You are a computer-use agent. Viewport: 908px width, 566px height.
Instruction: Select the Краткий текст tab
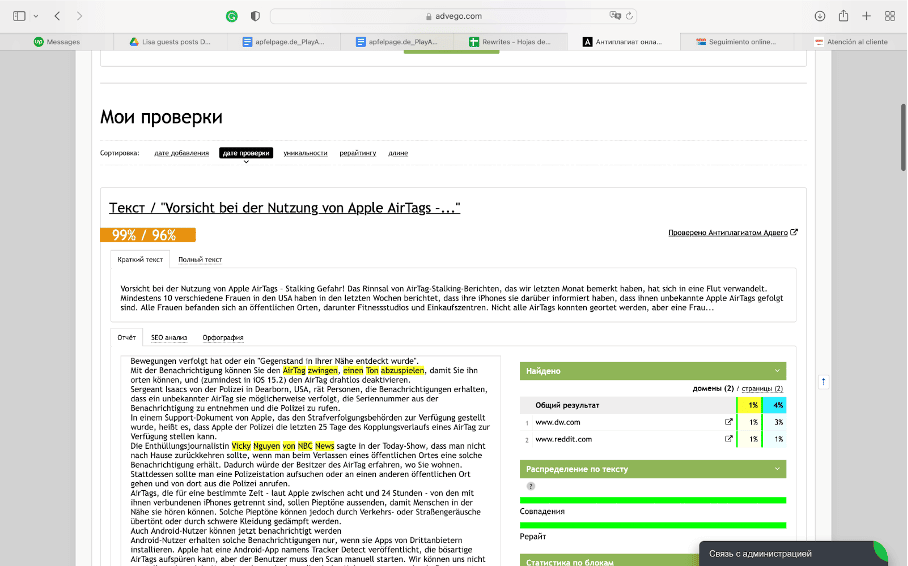click(140, 260)
